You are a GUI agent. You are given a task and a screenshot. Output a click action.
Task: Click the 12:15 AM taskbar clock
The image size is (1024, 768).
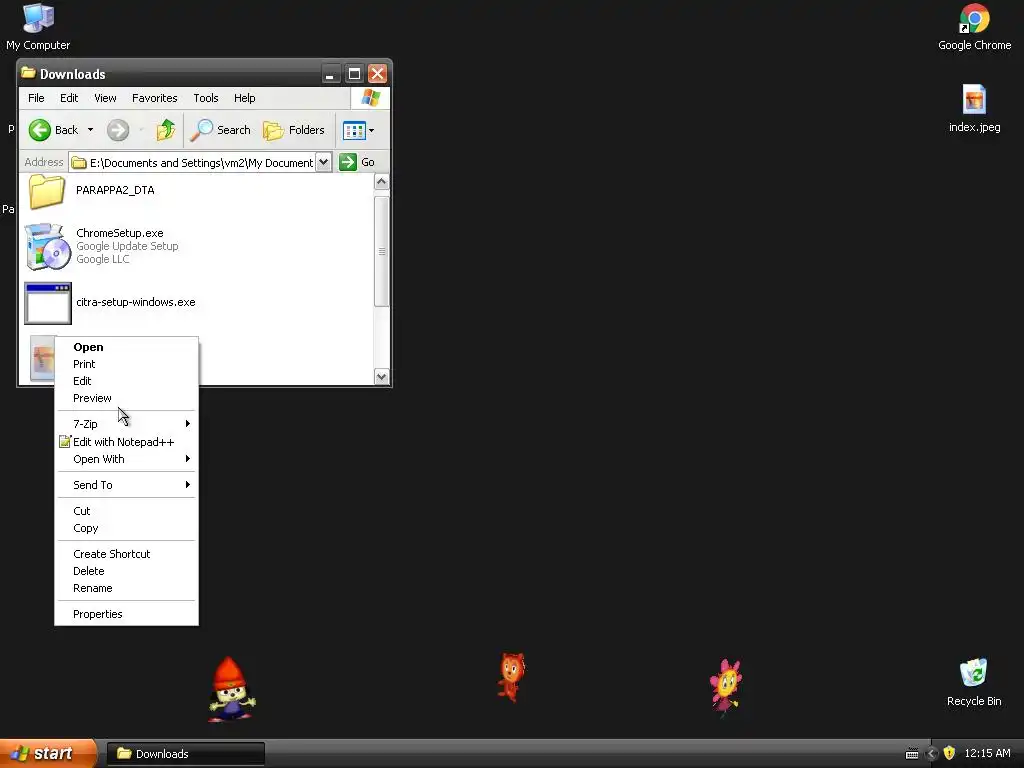(987, 753)
